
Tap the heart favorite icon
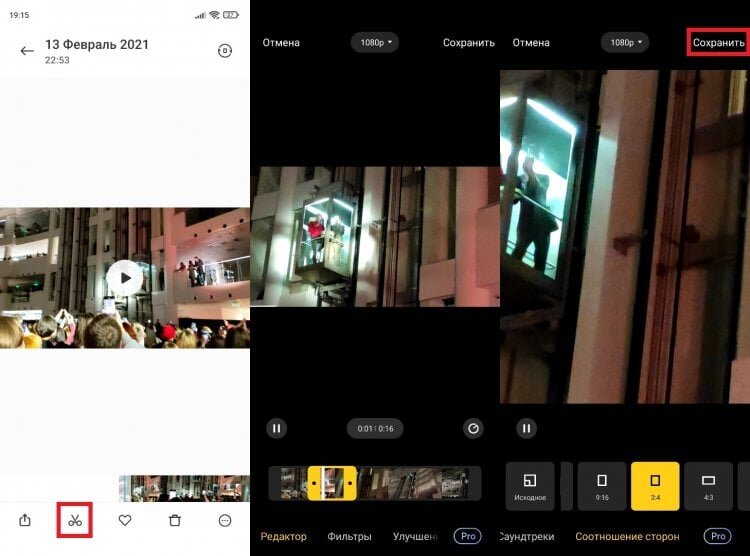pyautogui.click(x=125, y=520)
